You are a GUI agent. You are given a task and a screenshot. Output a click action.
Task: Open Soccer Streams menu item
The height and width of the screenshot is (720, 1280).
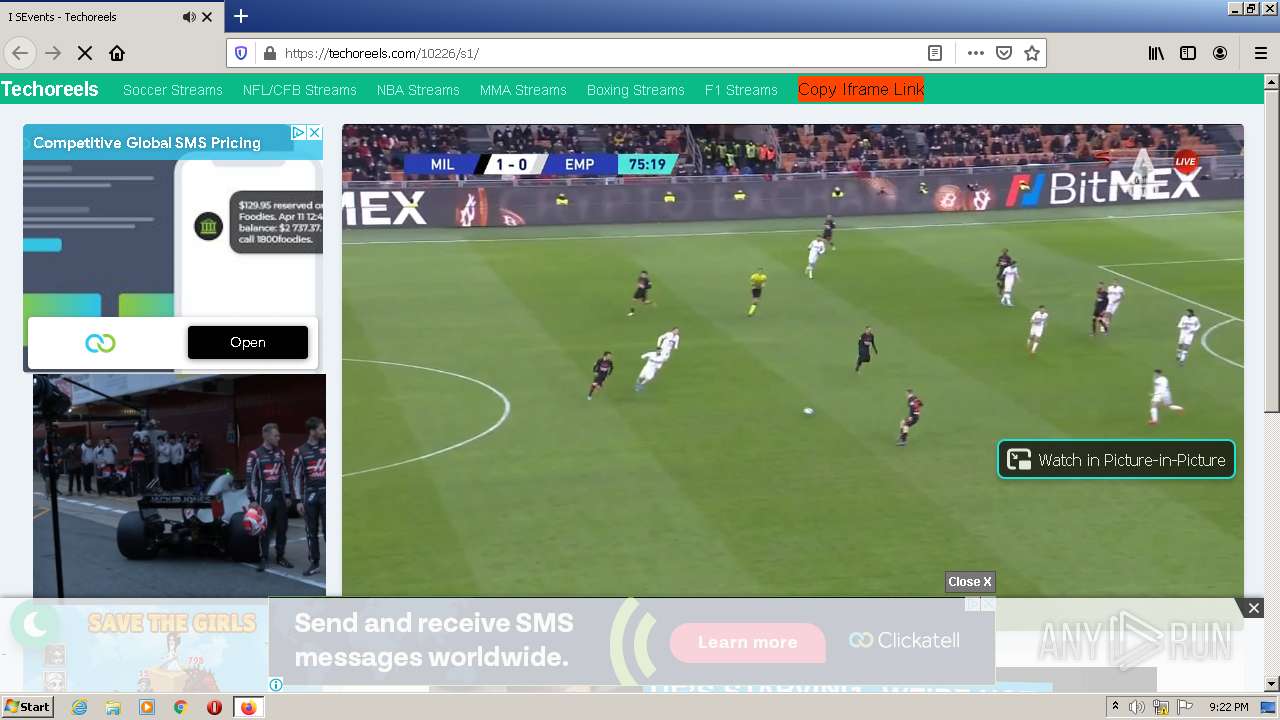[173, 90]
